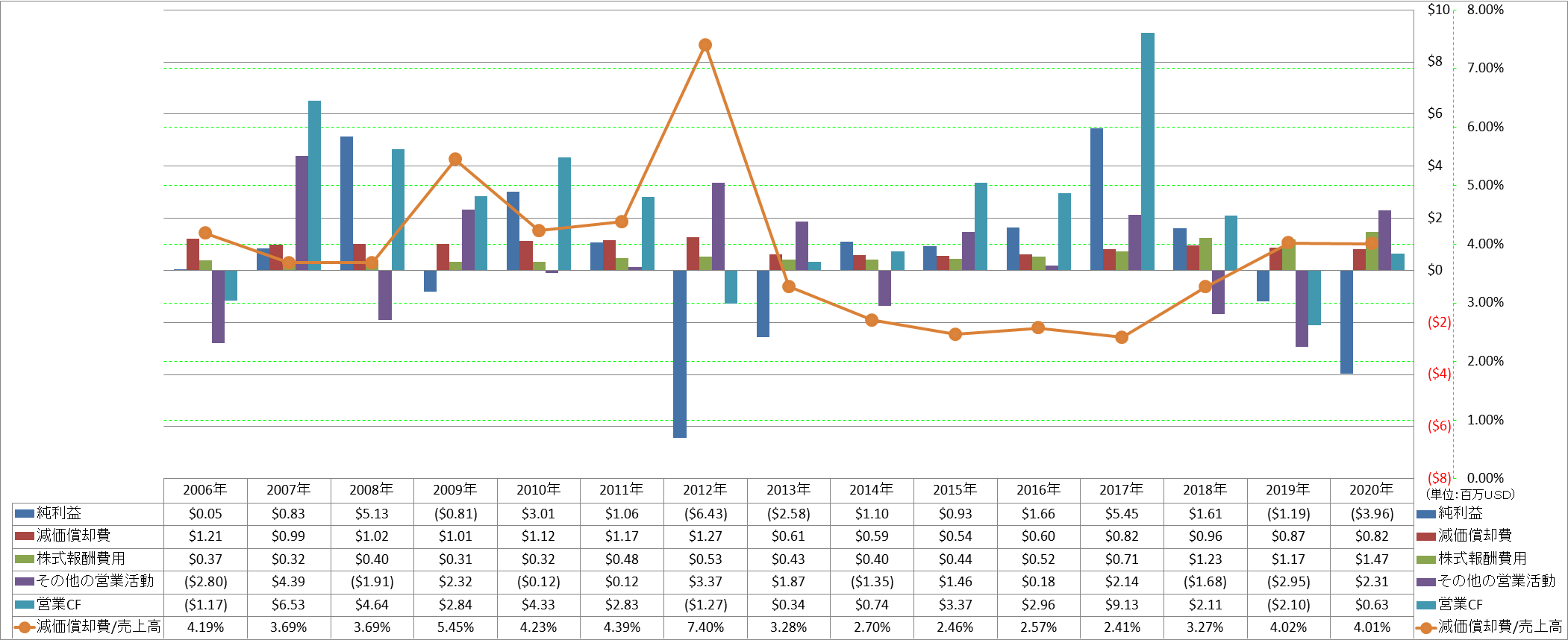Click the 0.00% secondary axis label

(x=1485, y=478)
